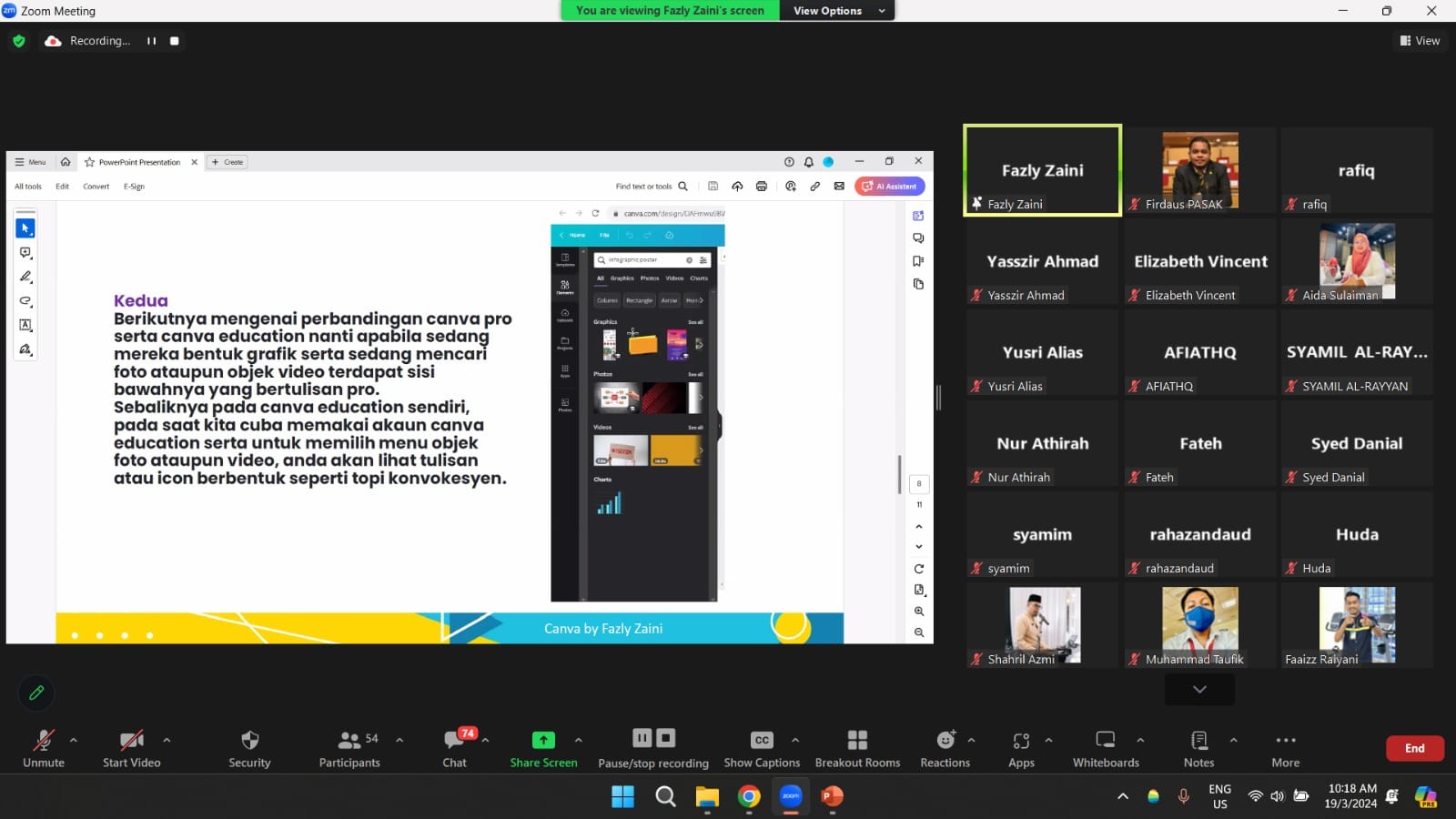This screenshot has height=819, width=1456.
Task: Expand audio settings arrow beside Unmute
Action: pos(74,740)
